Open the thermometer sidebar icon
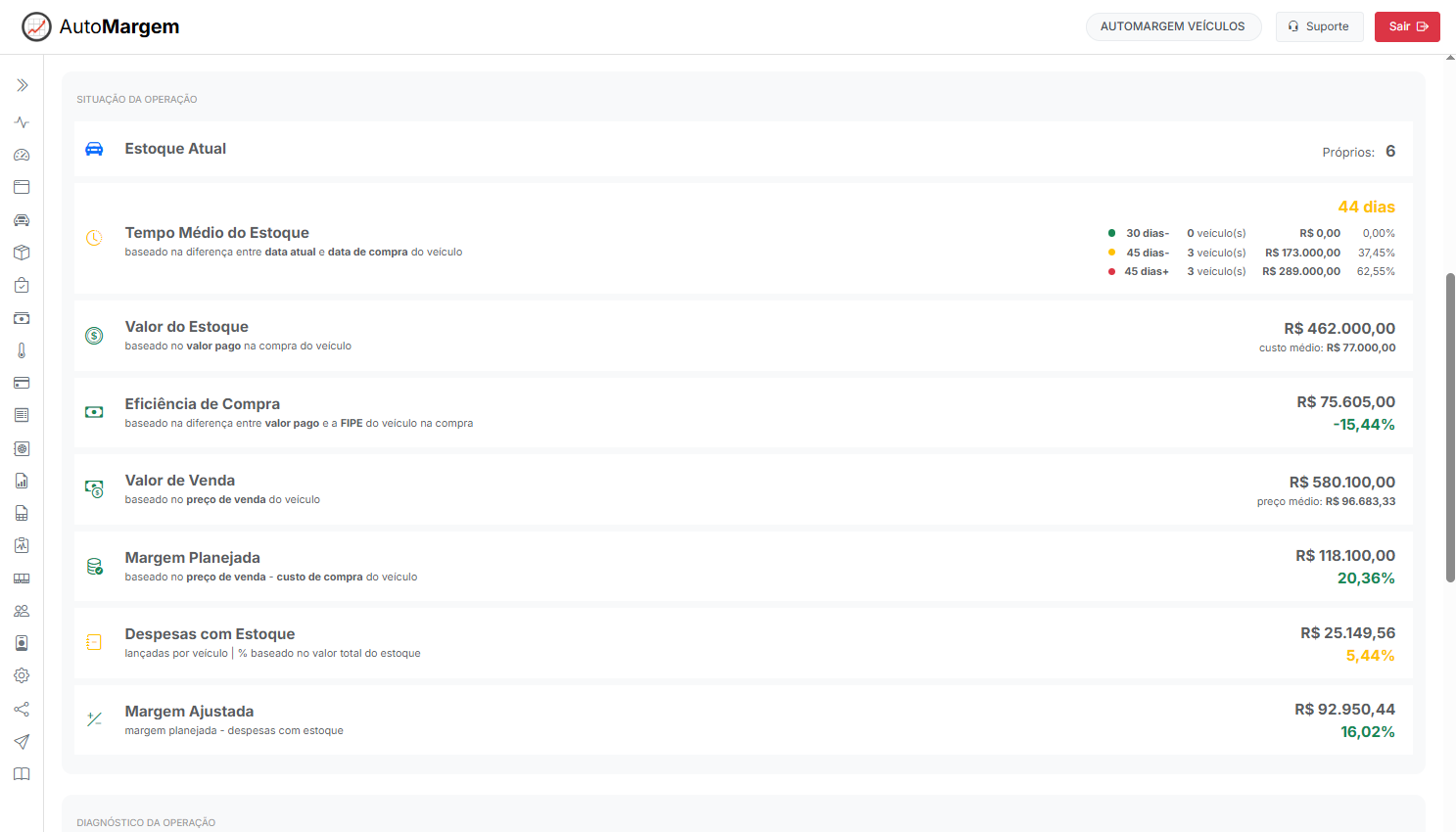This screenshot has width=1456, height=832. pyautogui.click(x=22, y=350)
